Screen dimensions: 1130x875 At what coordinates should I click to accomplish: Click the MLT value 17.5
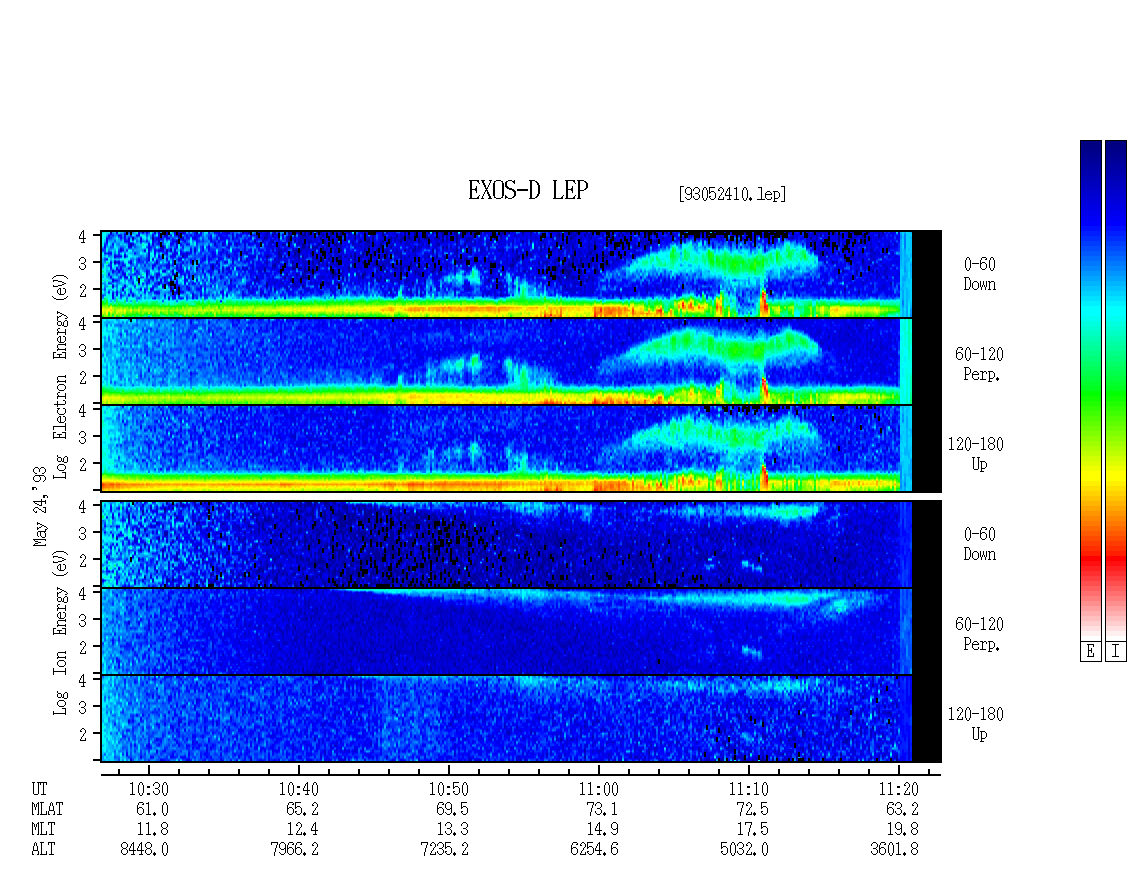coord(752,830)
